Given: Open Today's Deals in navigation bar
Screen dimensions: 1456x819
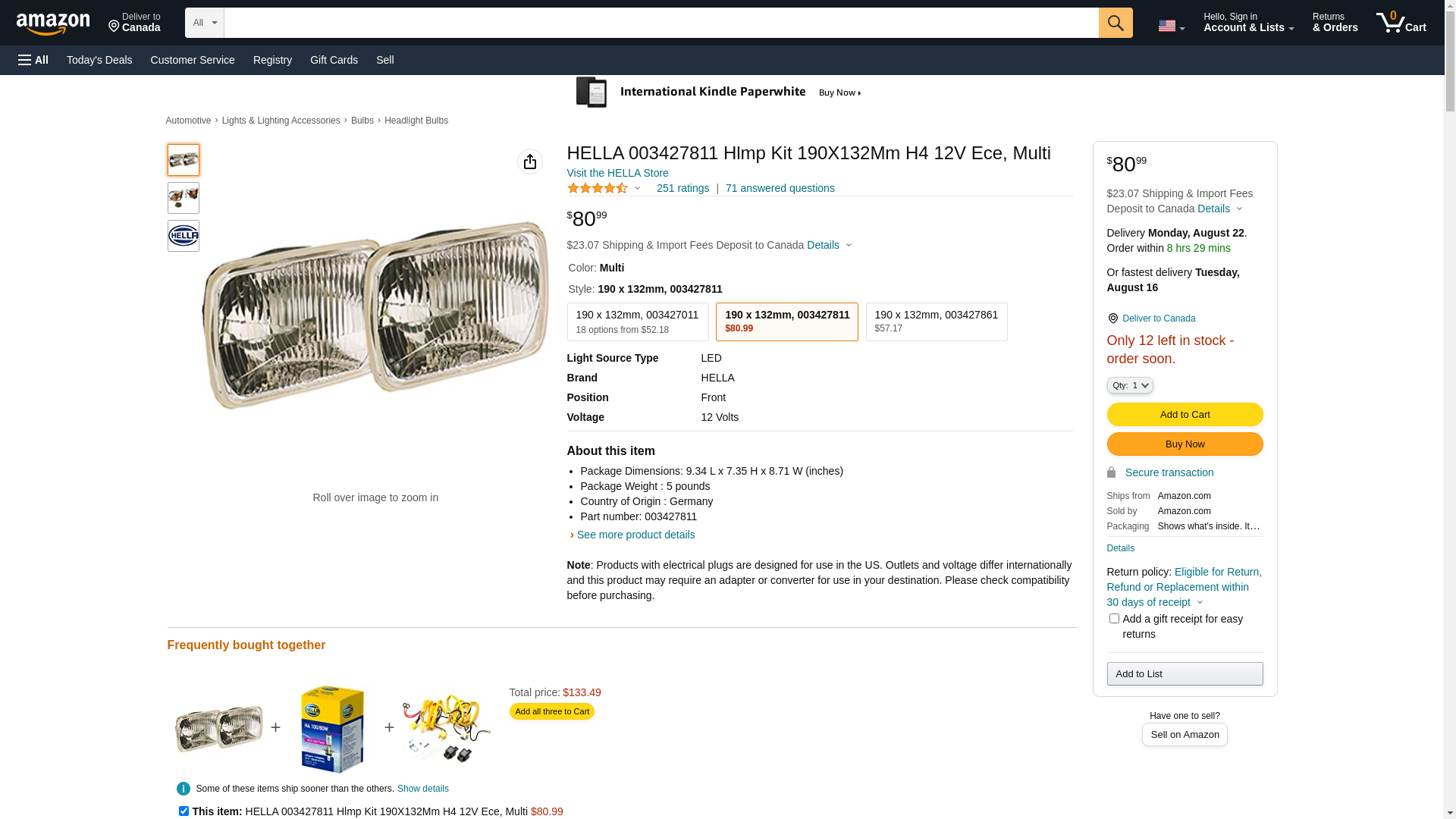Looking at the screenshot, I should 99,60.
